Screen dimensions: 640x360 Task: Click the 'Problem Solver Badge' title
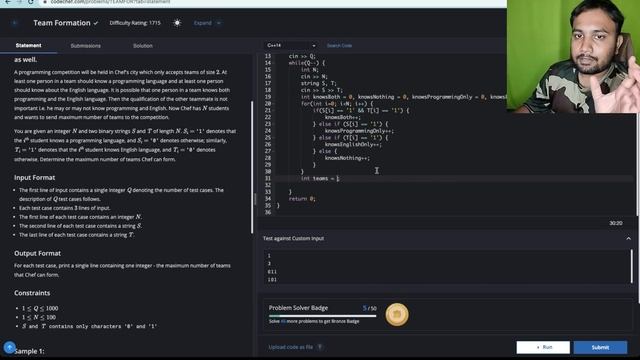(298, 308)
